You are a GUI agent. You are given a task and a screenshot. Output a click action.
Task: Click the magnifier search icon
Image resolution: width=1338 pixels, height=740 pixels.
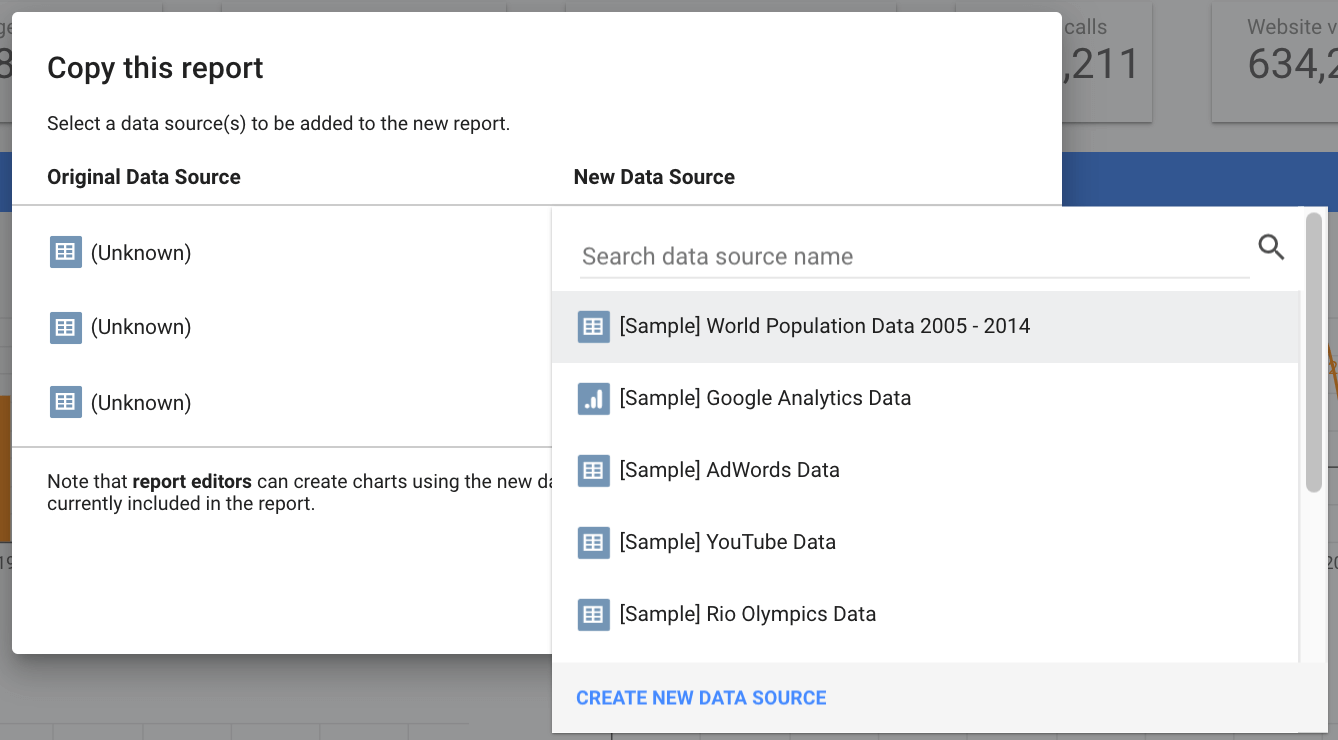pyautogui.click(x=1271, y=247)
